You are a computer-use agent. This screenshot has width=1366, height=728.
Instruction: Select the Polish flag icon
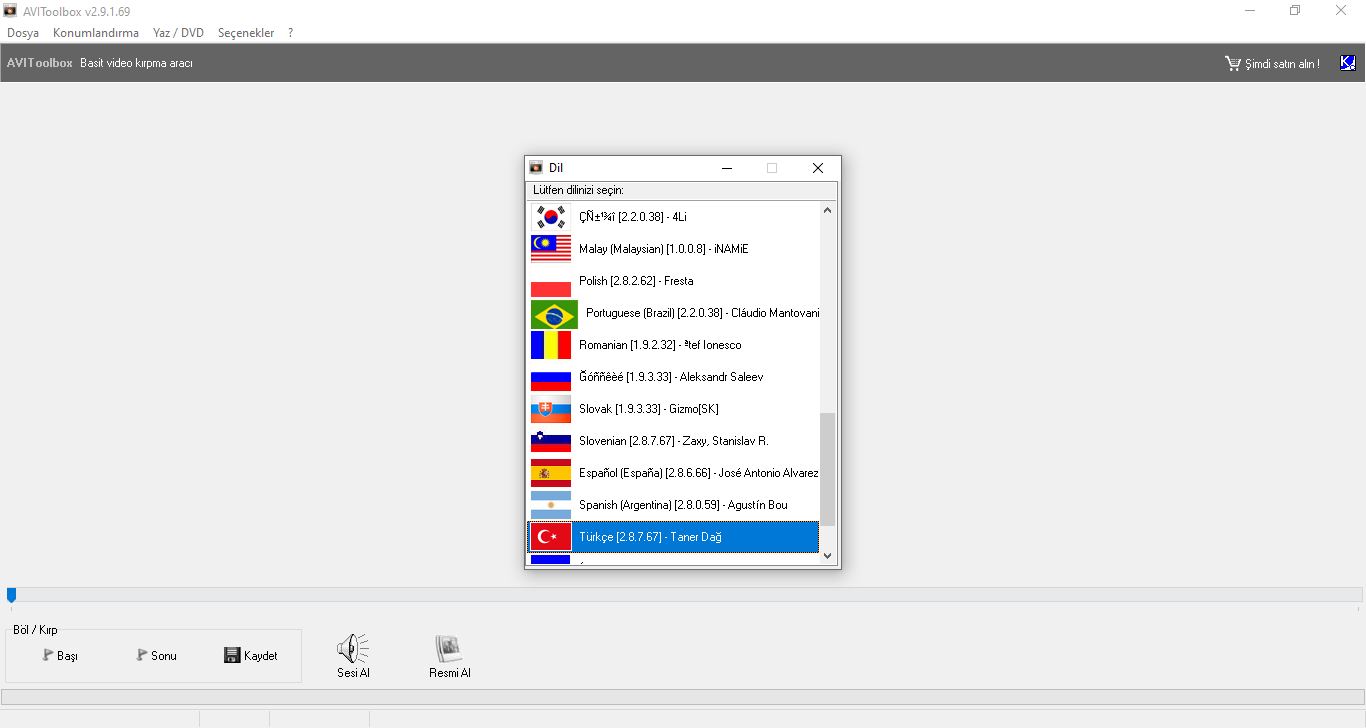551,281
